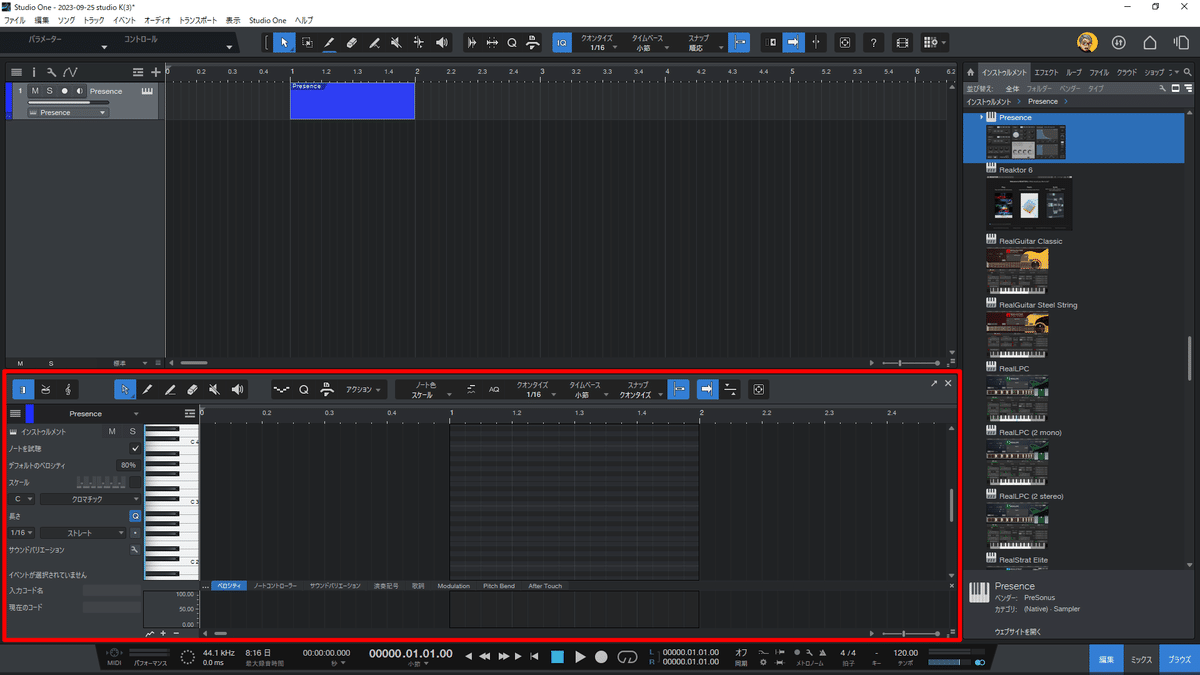Open Sound Variation wrench settings
Image resolution: width=1200 pixels, height=675 pixels.
(x=134, y=550)
